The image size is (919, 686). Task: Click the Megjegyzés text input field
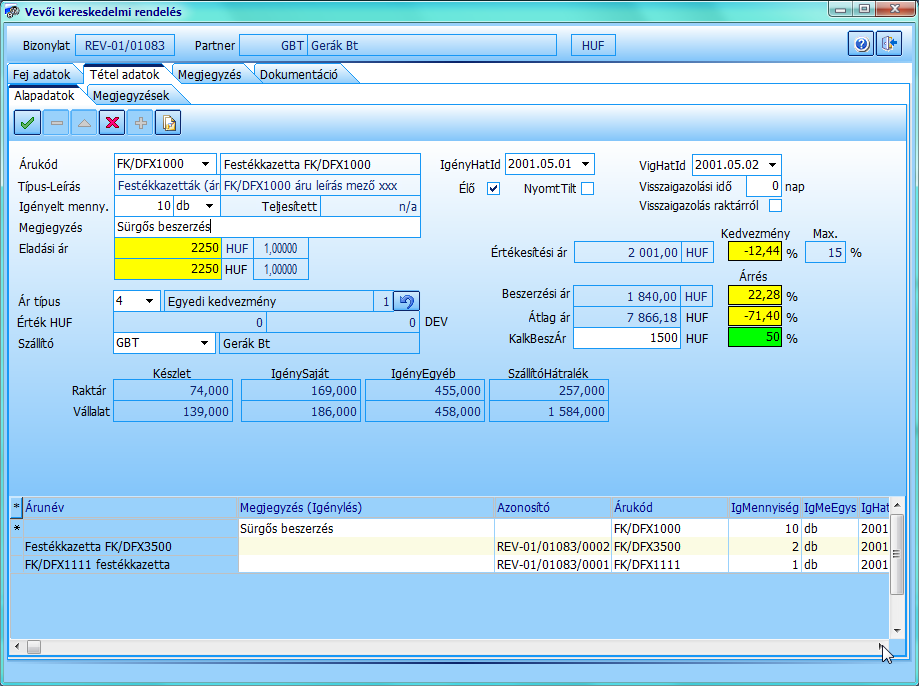[x=267, y=227]
